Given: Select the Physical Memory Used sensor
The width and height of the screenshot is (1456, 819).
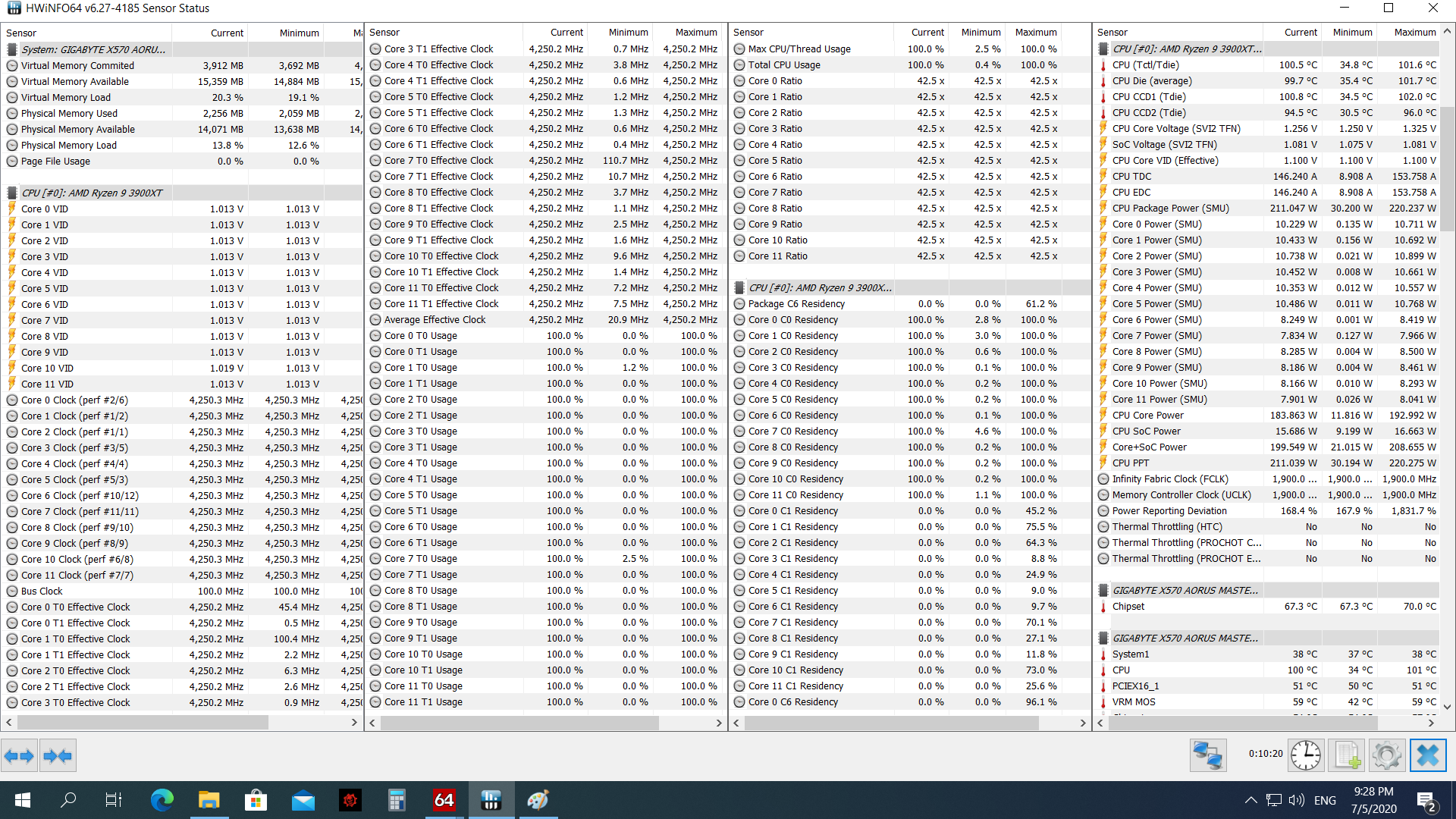Looking at the screenshot, I should pos(182,114).
